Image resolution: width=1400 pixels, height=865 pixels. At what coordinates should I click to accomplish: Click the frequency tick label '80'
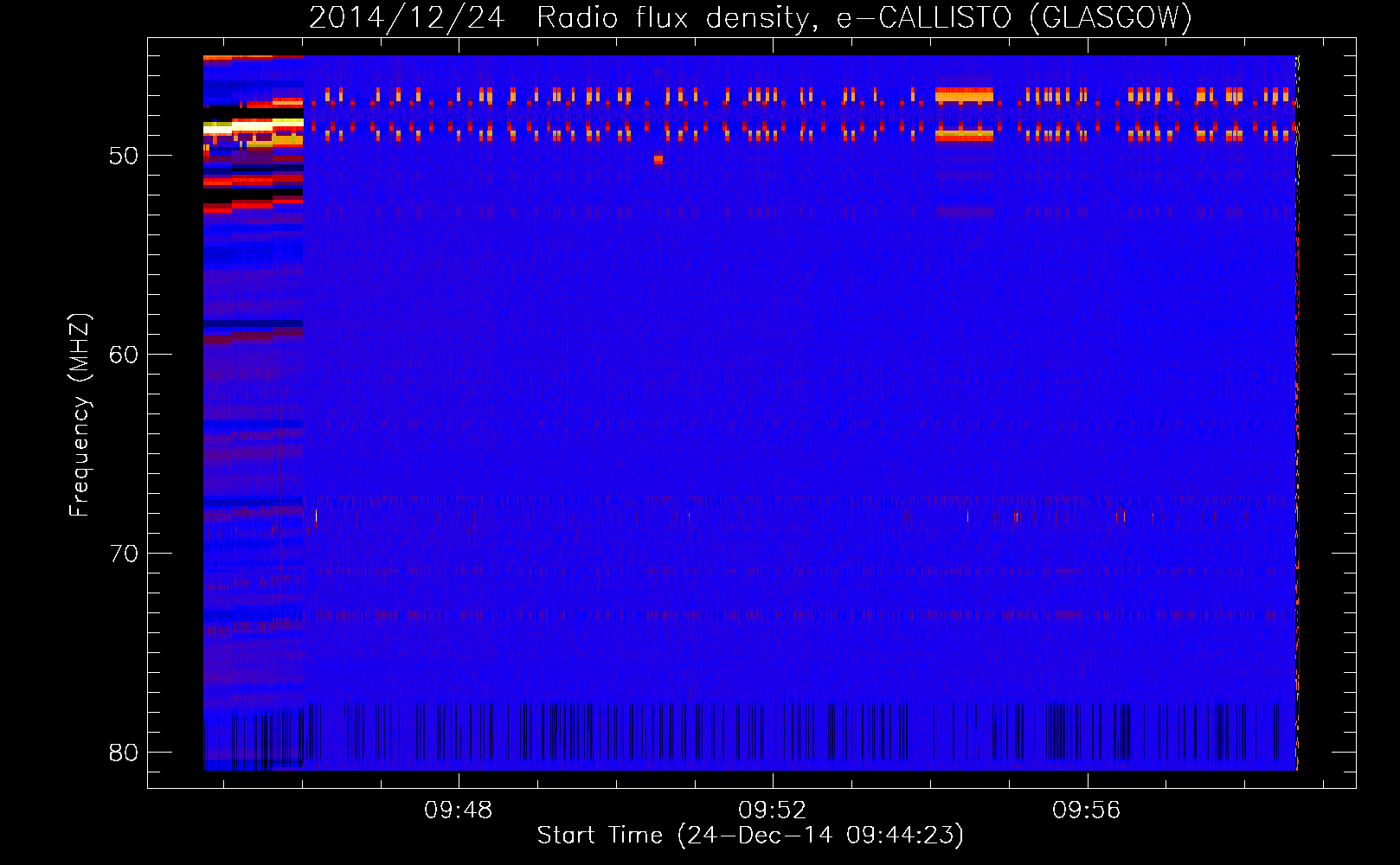[x=124, y=752]
